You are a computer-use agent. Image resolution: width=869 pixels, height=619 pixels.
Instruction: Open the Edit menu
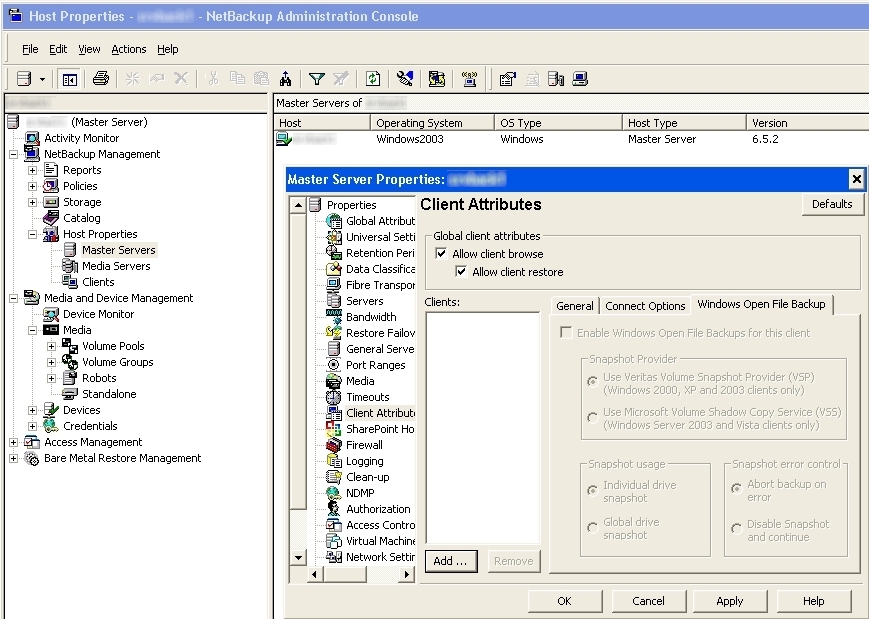(x=58, y=49)
